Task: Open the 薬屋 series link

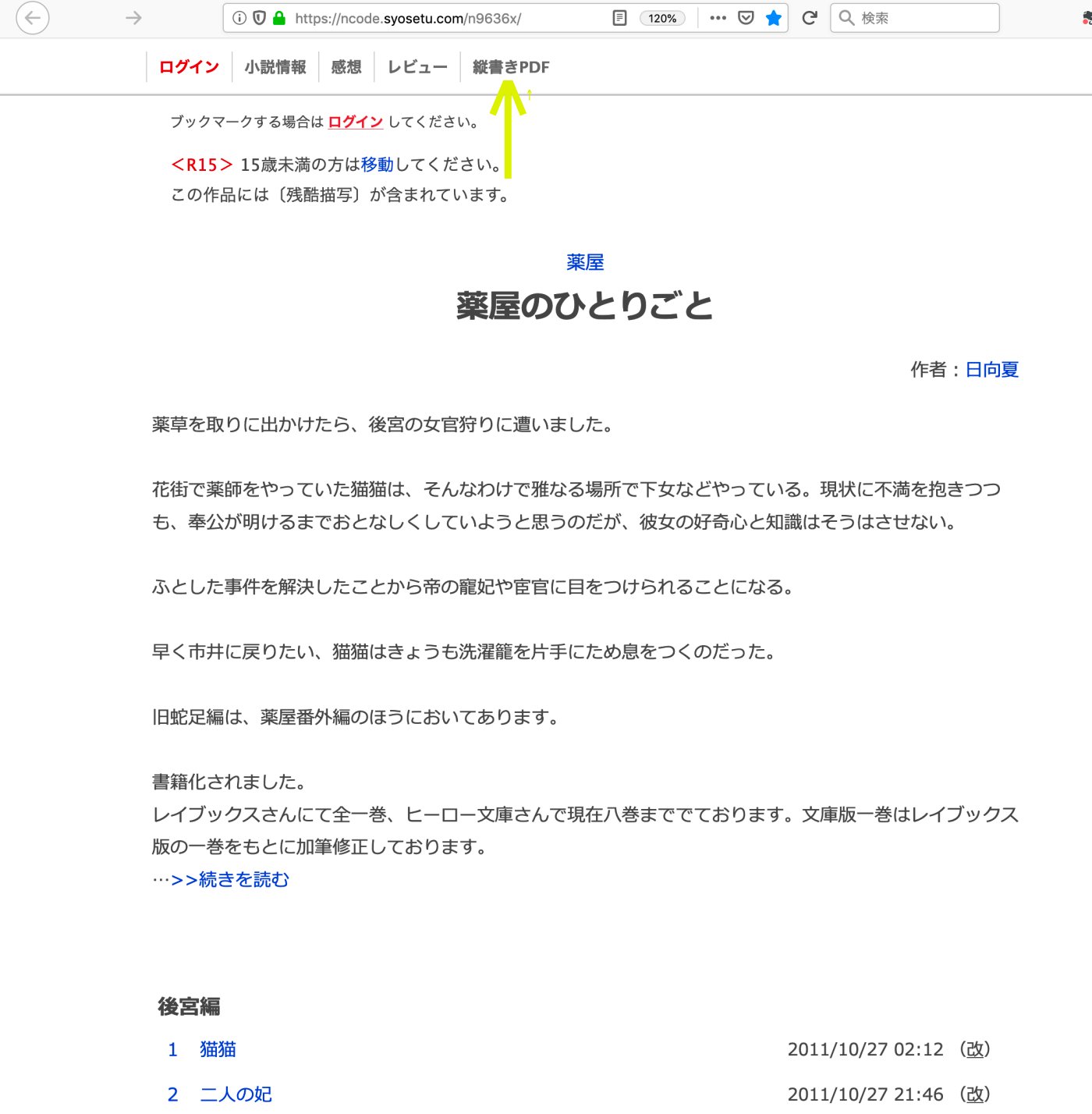Action: pyautogui.click(x=585, y=262)
